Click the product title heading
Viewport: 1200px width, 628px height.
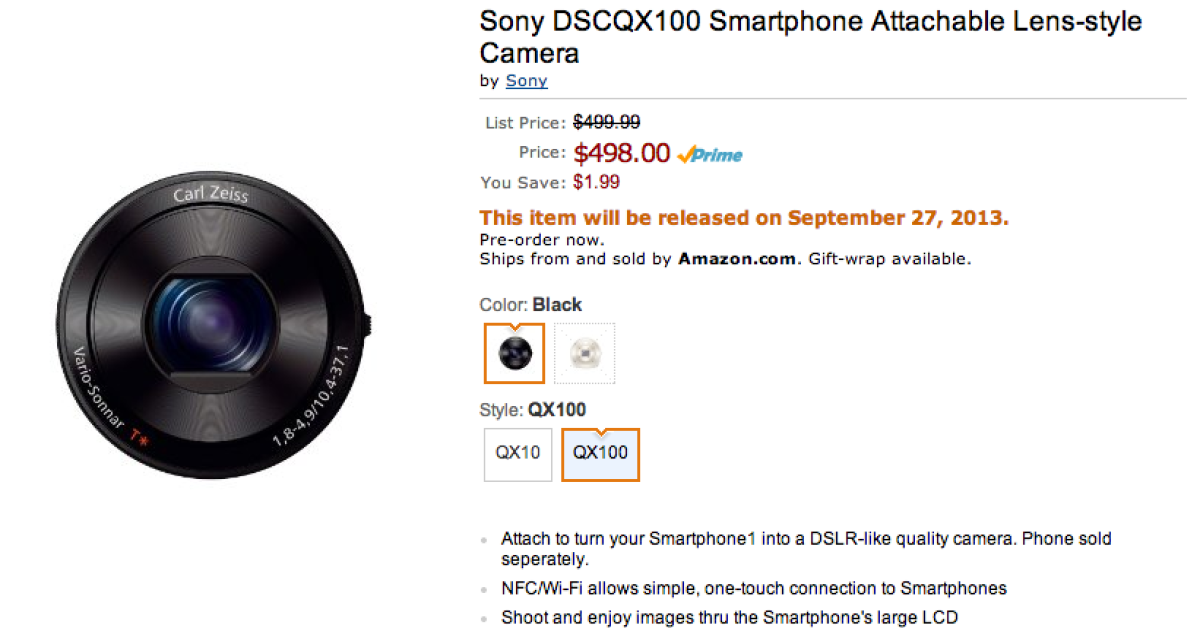(810, 36)
